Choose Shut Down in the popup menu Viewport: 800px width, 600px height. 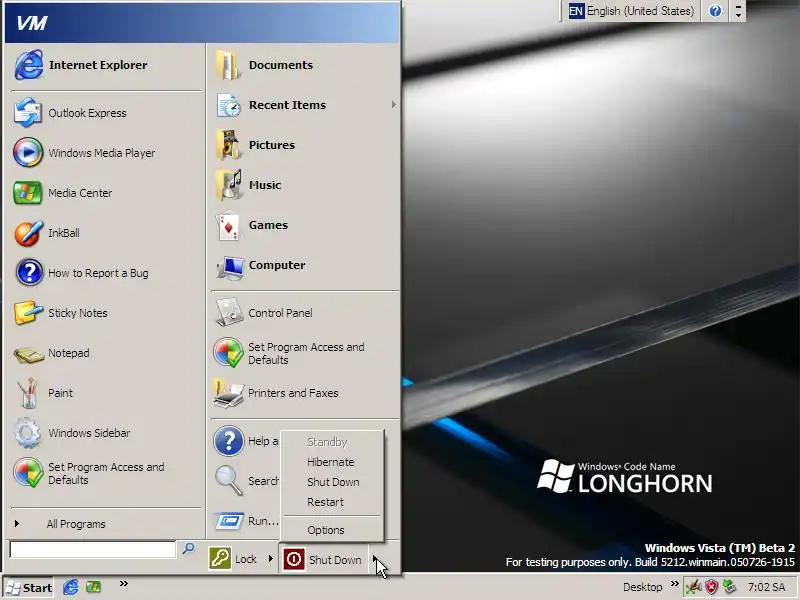(x=332, y=482)
